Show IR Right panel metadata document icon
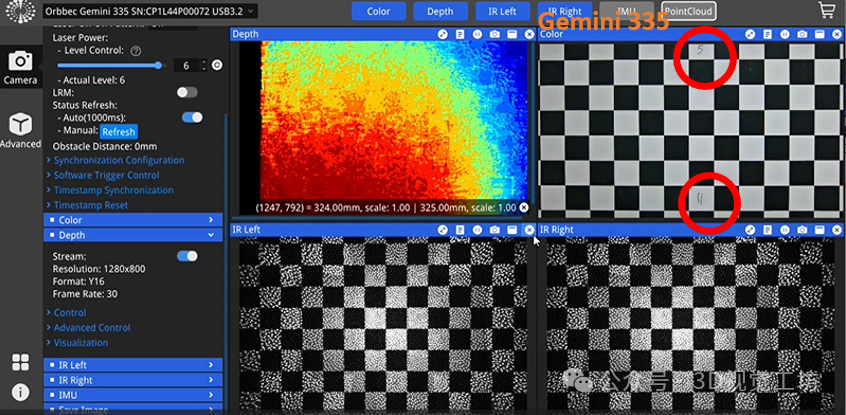This screenshot has width=846, height=415. pos(767,230)
